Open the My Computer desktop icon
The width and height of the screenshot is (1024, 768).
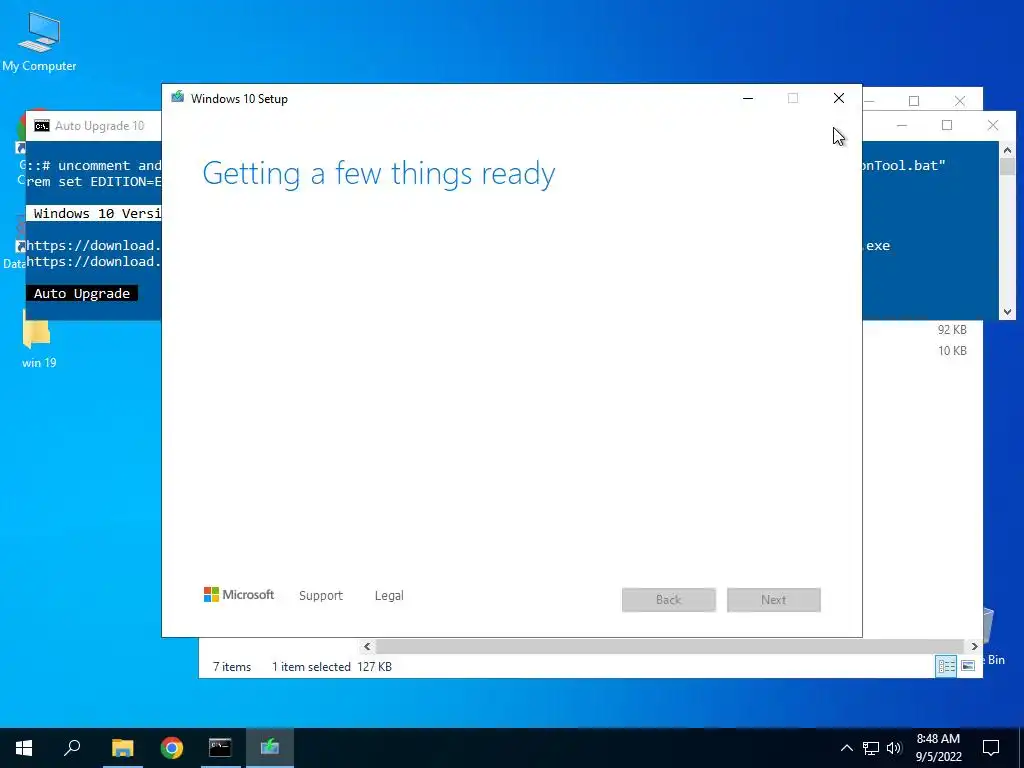(39, 40)
